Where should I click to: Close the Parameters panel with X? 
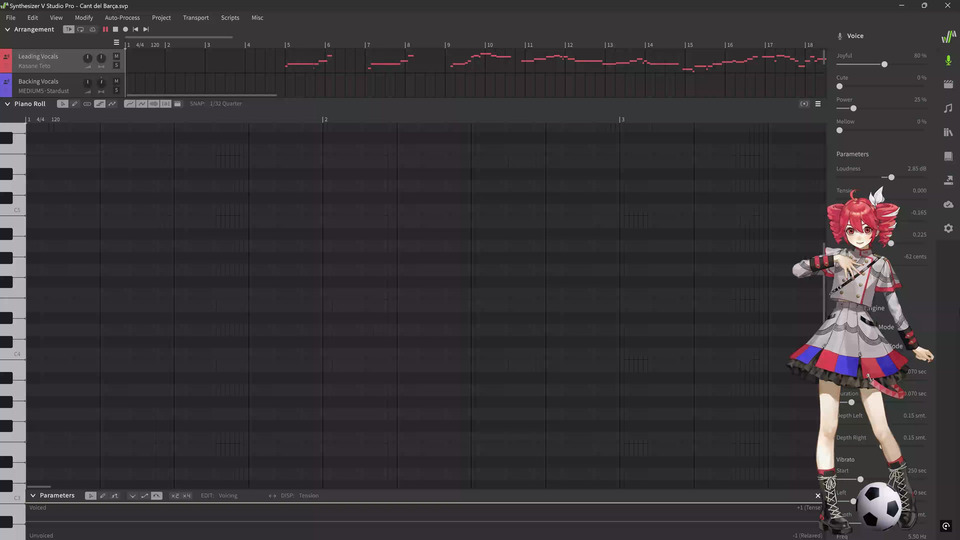pyautogui.click(x=818, y=496)
